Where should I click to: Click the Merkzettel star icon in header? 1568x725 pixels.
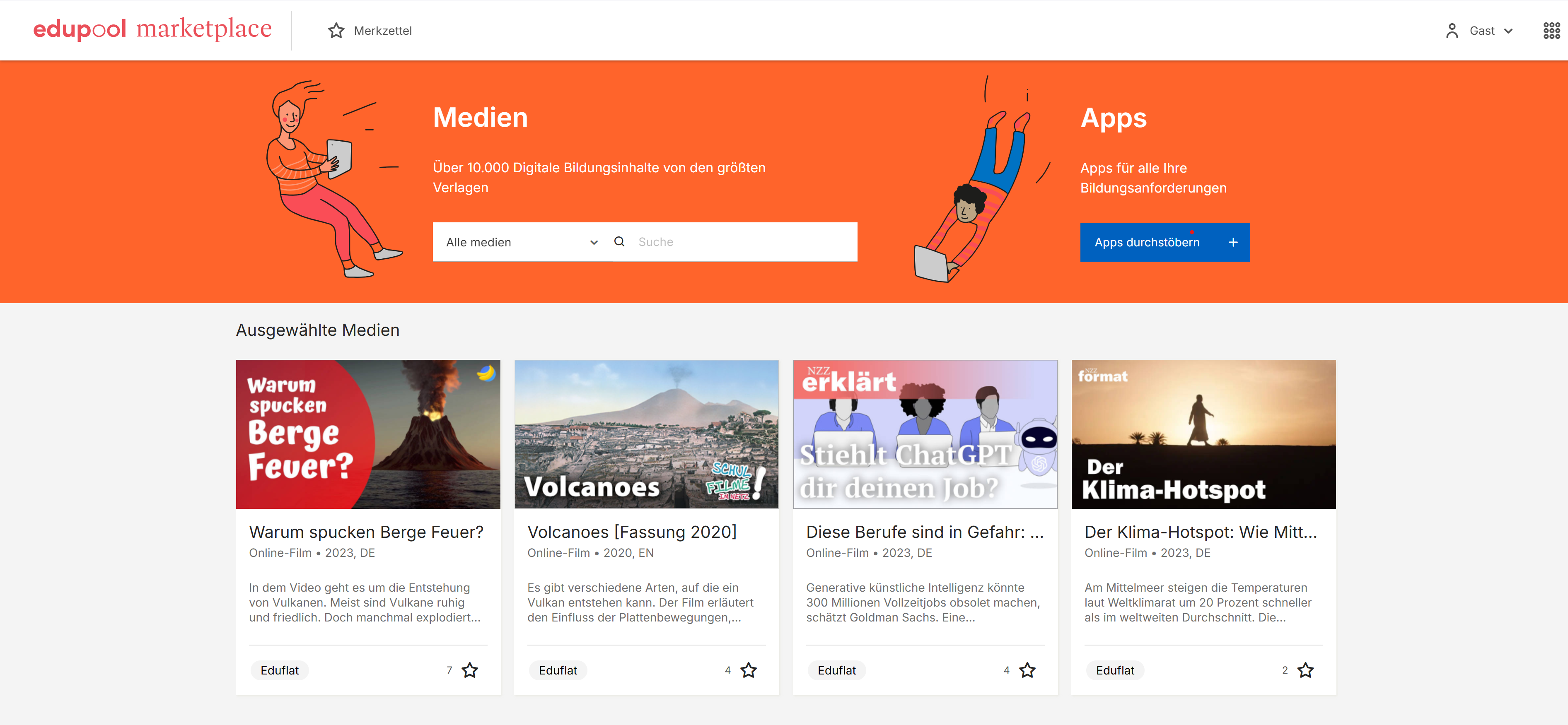pyautogui.click(x=336, y=30)
